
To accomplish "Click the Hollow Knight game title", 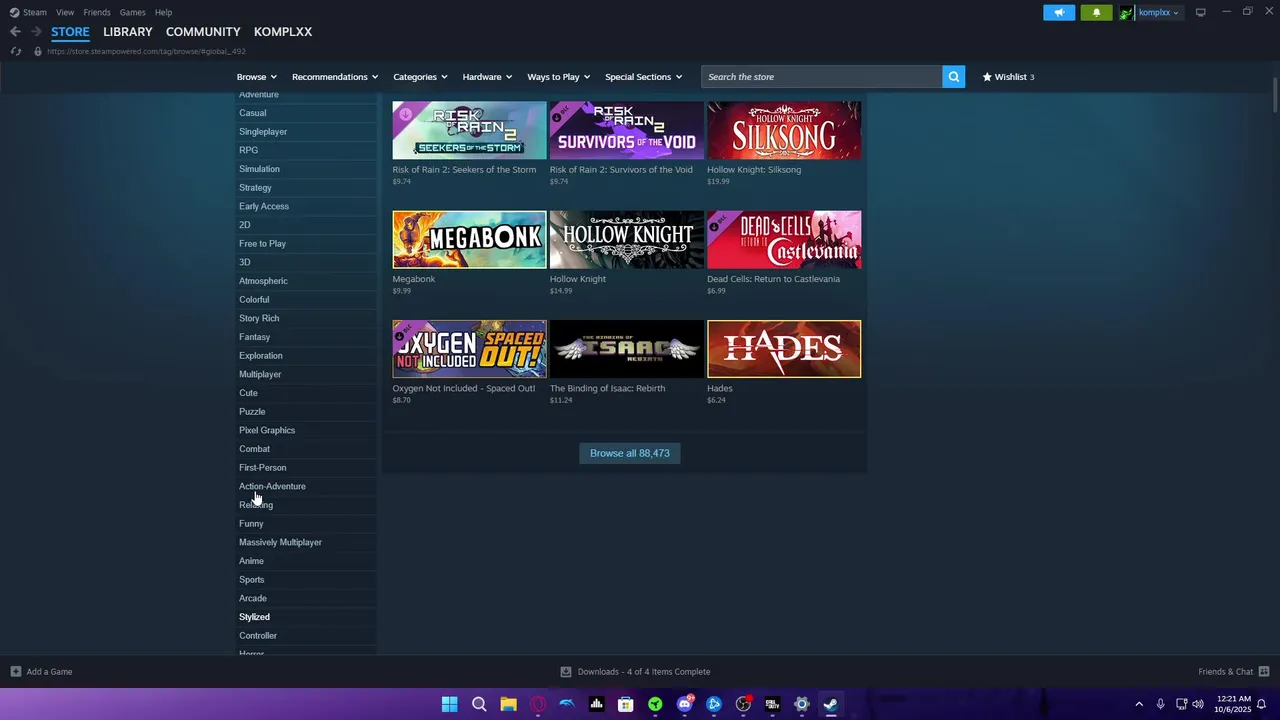I will click(578, 279).
